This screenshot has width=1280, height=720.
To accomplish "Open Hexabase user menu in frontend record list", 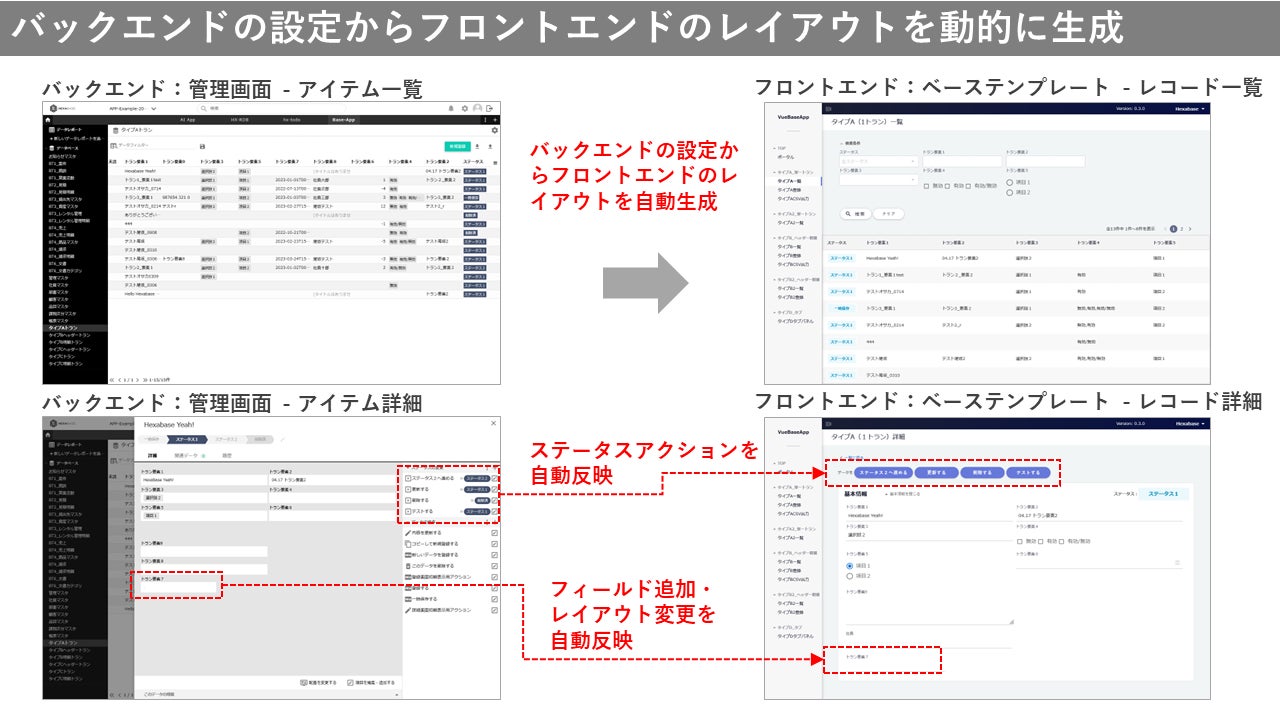I will [x=1190, y=108].
